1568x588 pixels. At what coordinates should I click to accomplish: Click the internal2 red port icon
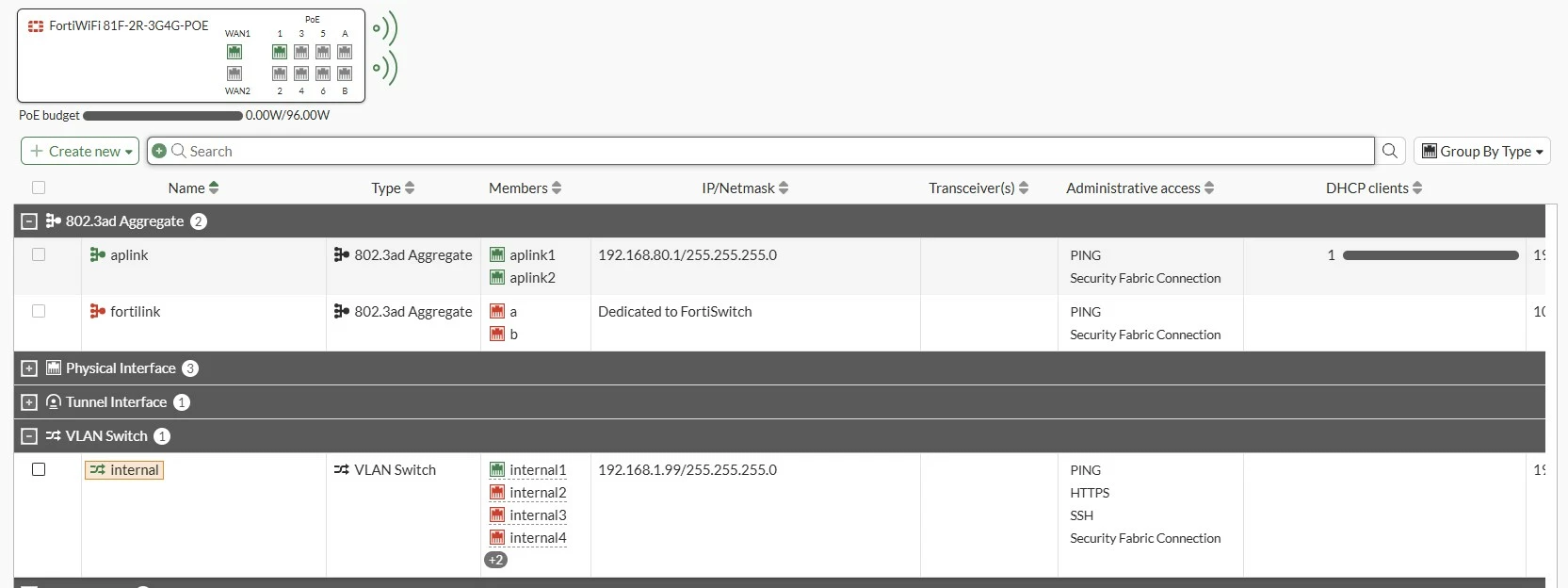point(497,493)
